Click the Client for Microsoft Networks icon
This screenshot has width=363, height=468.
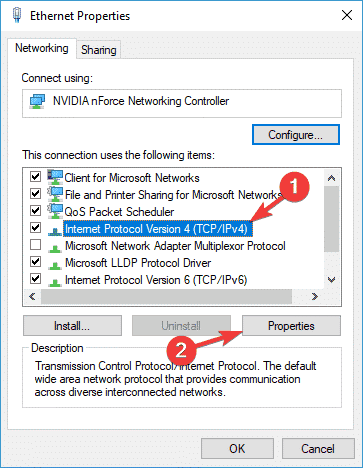[55, 177]
